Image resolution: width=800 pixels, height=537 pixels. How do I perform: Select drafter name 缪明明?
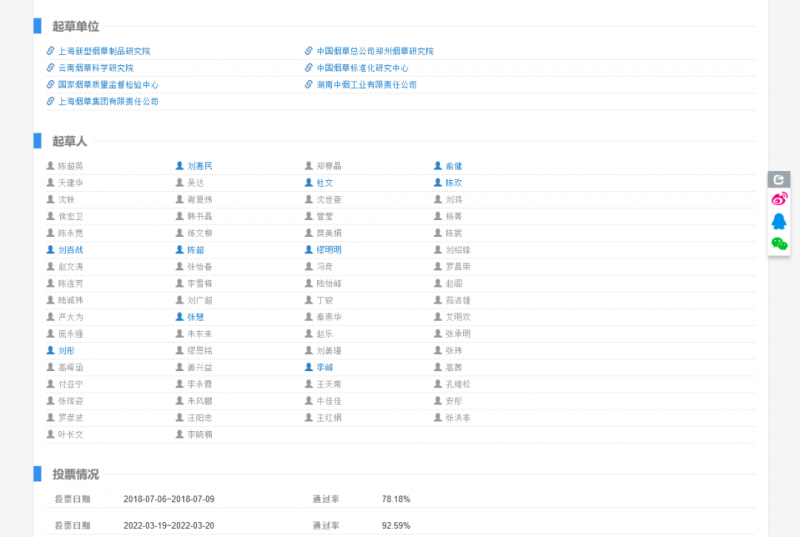(329, 250)
